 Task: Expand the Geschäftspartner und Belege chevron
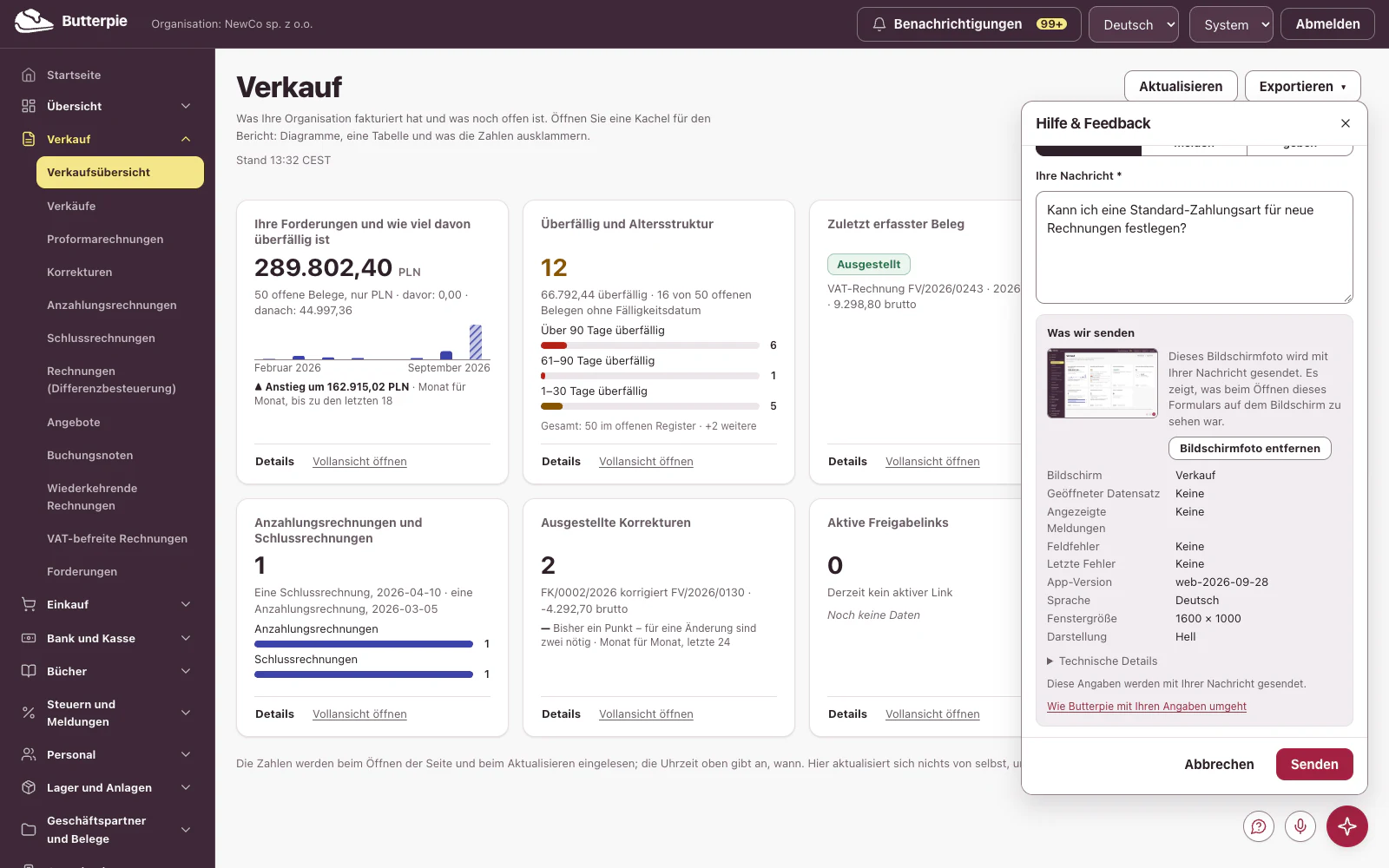pos(186,830)
